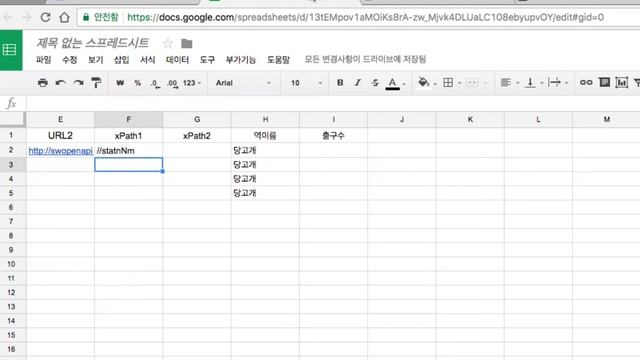The width and height of the screenshot is (640, 360).
Task: Select column H header
Action: point(265,119)
